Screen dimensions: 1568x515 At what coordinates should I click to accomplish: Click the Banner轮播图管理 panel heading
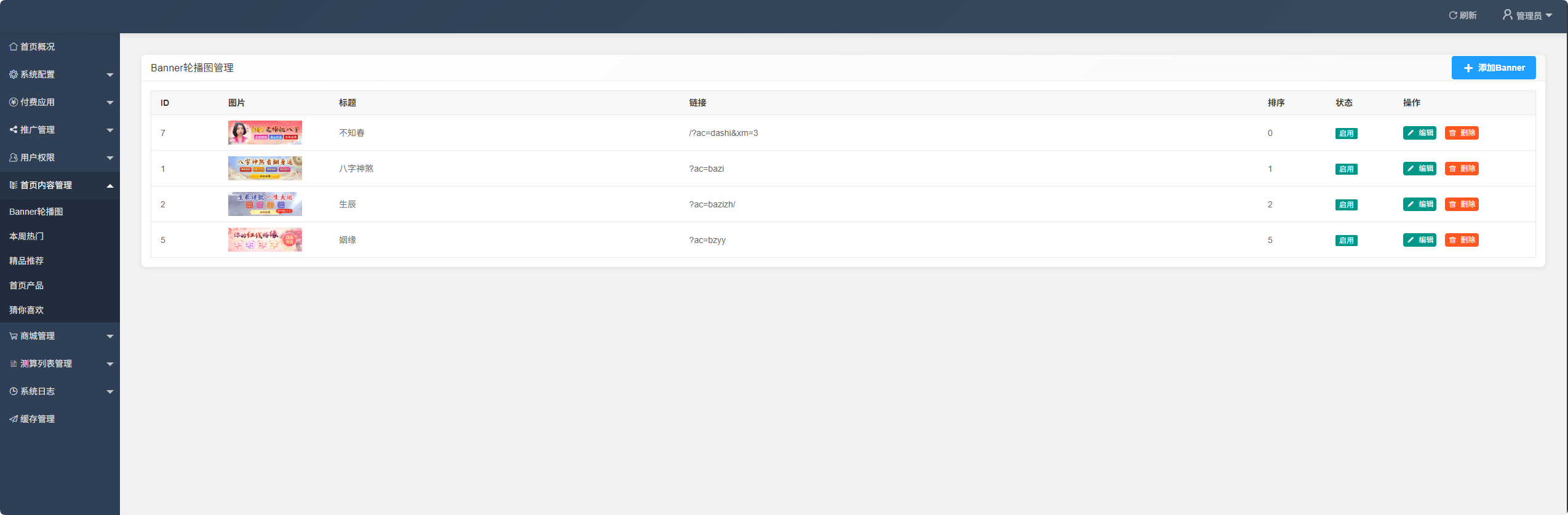192,68
